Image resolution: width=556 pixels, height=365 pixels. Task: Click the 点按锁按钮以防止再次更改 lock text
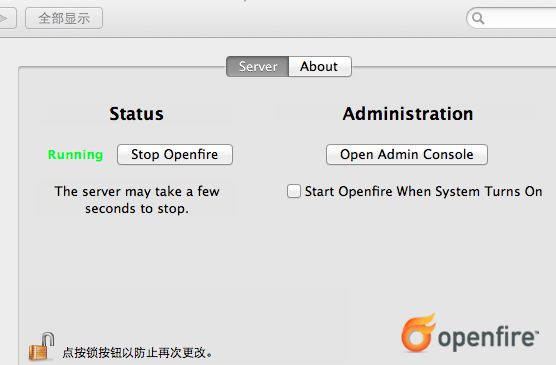point(138,353)
